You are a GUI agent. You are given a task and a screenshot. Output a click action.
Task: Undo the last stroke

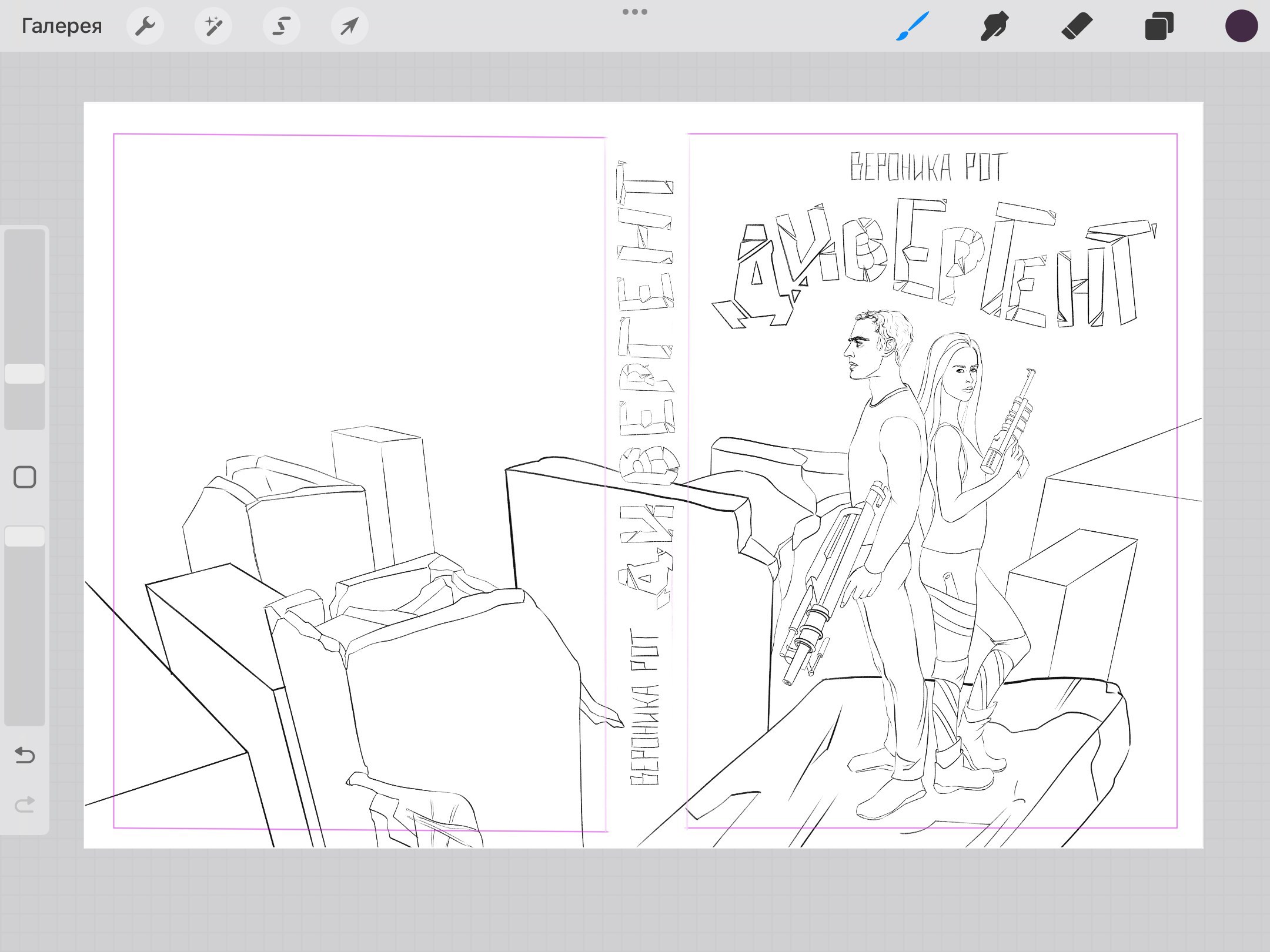point(25,755)
